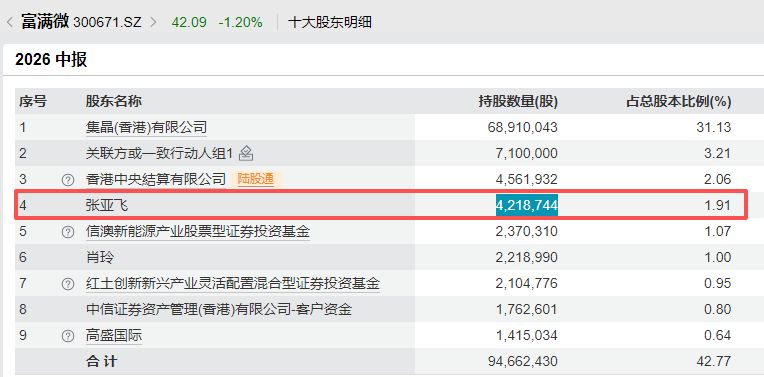Click shareholding value 2,218,990
Viewport: 764px width, 377px height.
[527, 257]
